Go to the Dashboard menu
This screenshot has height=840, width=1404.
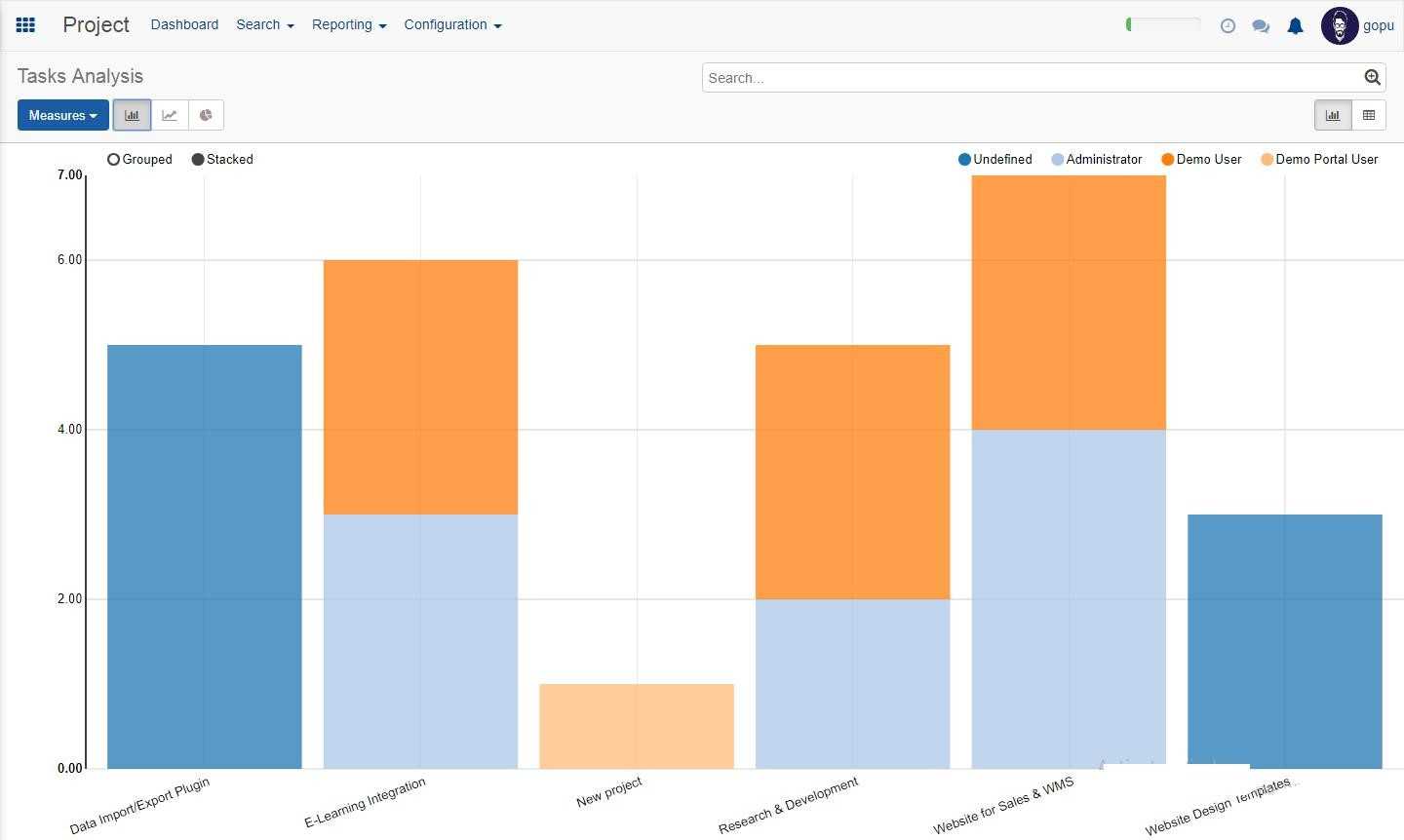(x=184, y=25)
